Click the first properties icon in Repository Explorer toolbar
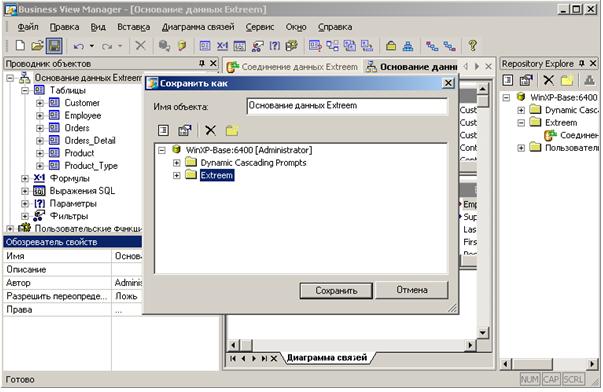 click(x=508, y=80)
